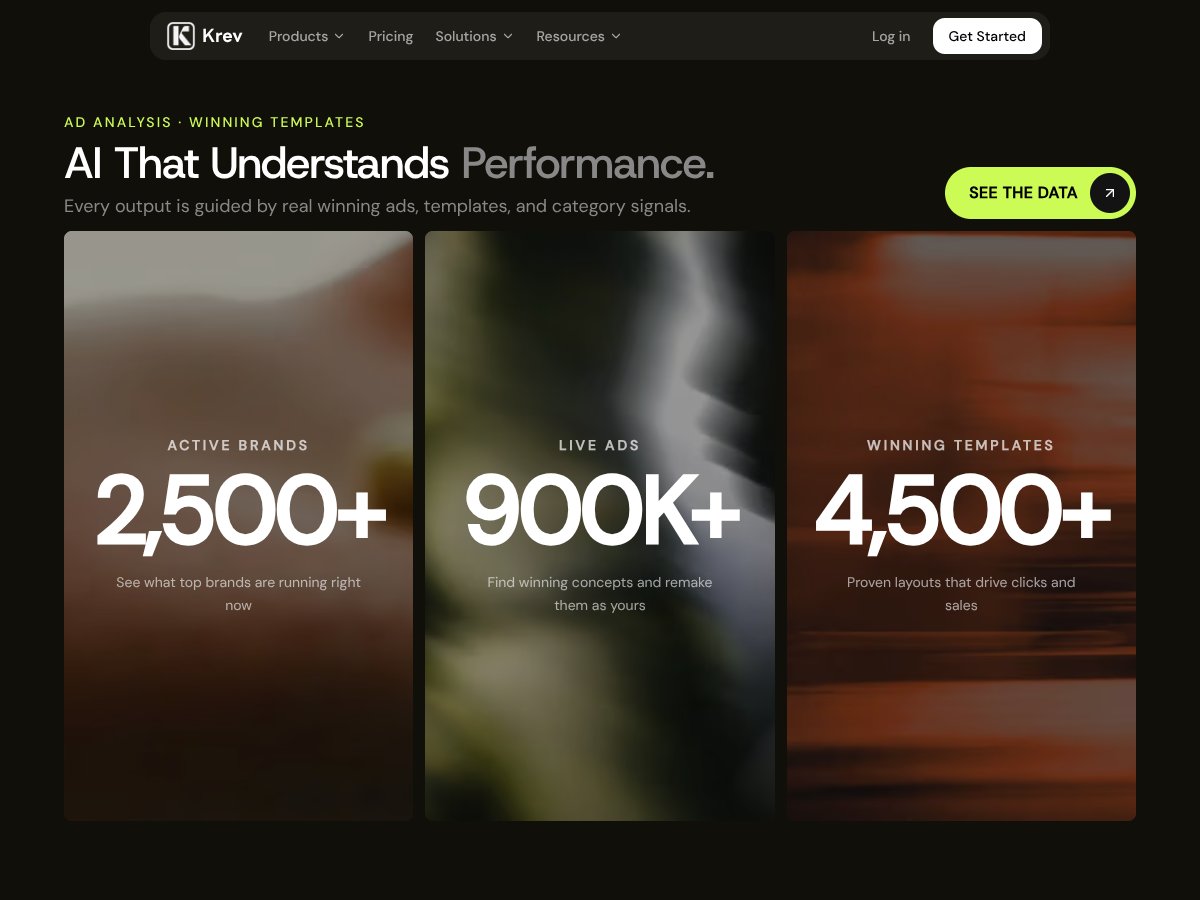Click the 2,500+ statistic number
This screenshot has width=1200, height=900.
point(240,511)
